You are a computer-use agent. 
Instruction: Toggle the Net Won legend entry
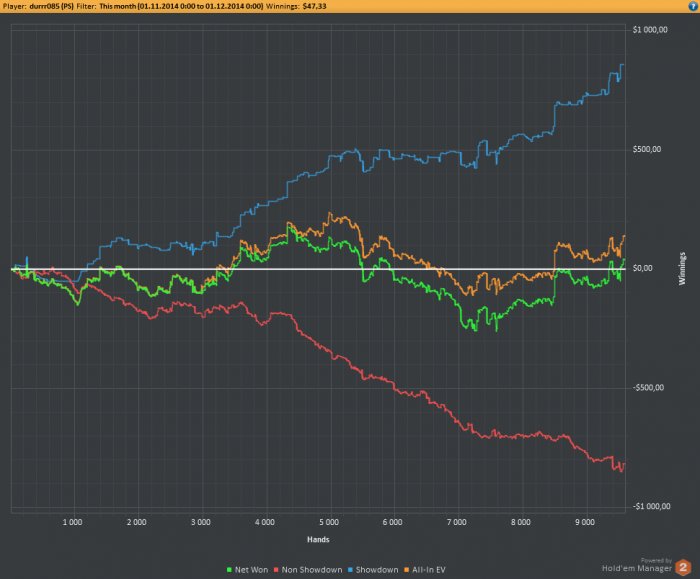[248, 570]
